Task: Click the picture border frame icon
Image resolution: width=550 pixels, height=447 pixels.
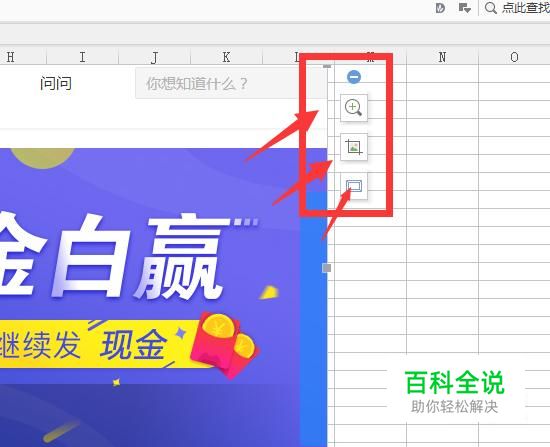Action: (x=354, y=186)
